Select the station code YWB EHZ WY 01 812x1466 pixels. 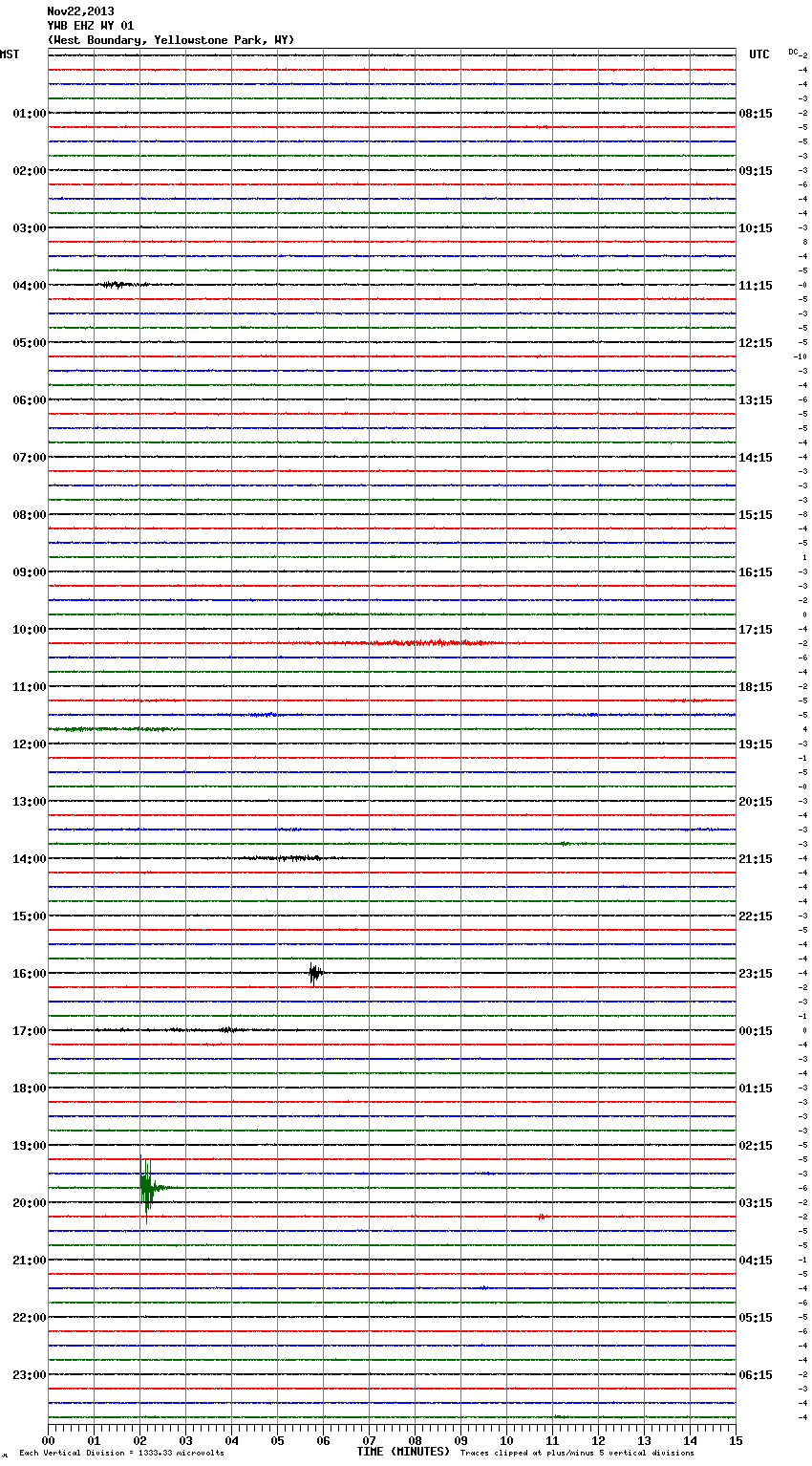pos(91,26)
